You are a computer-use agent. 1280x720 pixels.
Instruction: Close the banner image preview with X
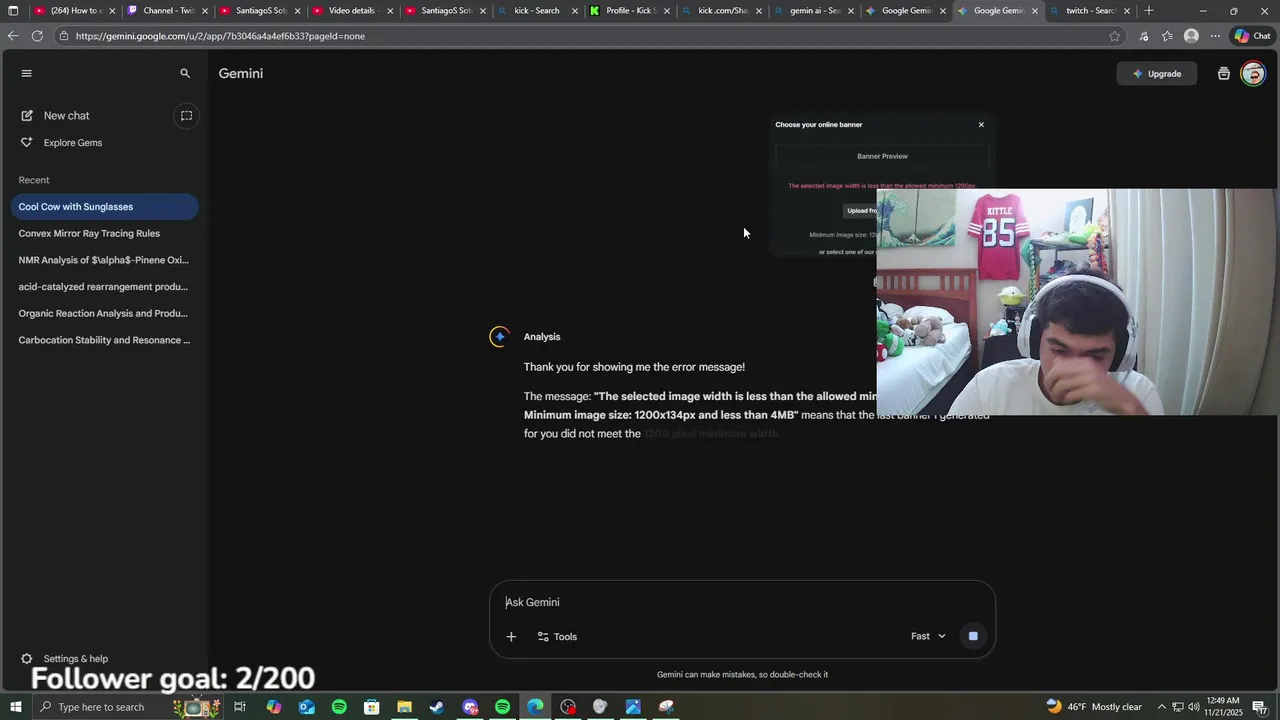click(981, 125)
